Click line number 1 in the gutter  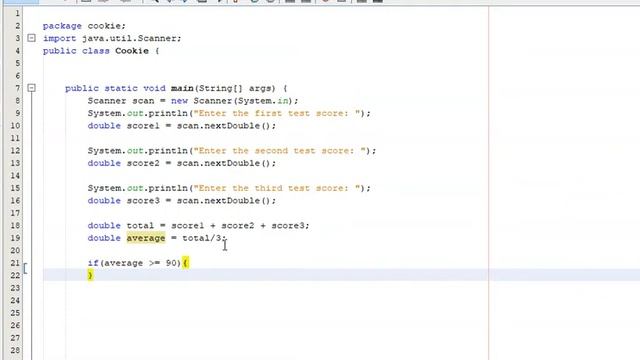point(17,13)
